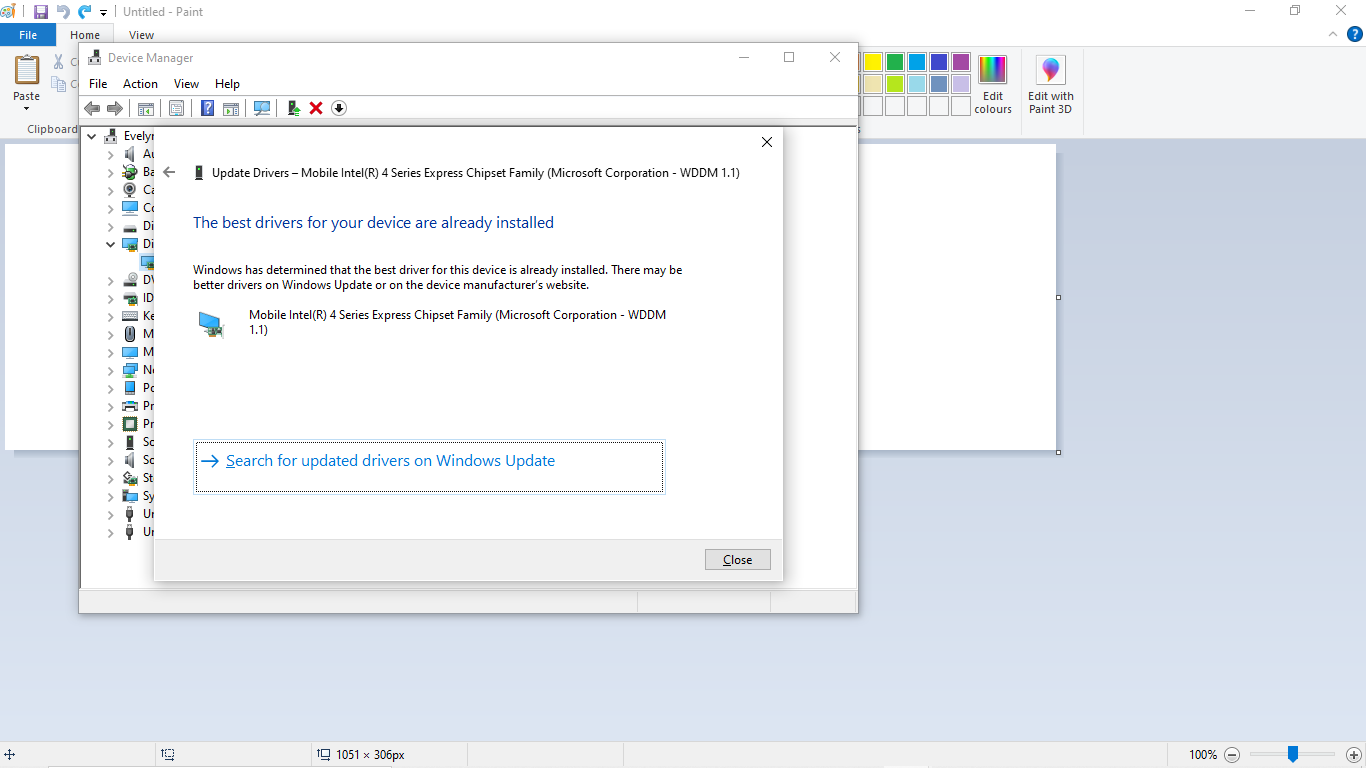Zoom in with the plus button in Paint
The width and height of the screenshot is (1366, 768).
[x=1354, y=755]
